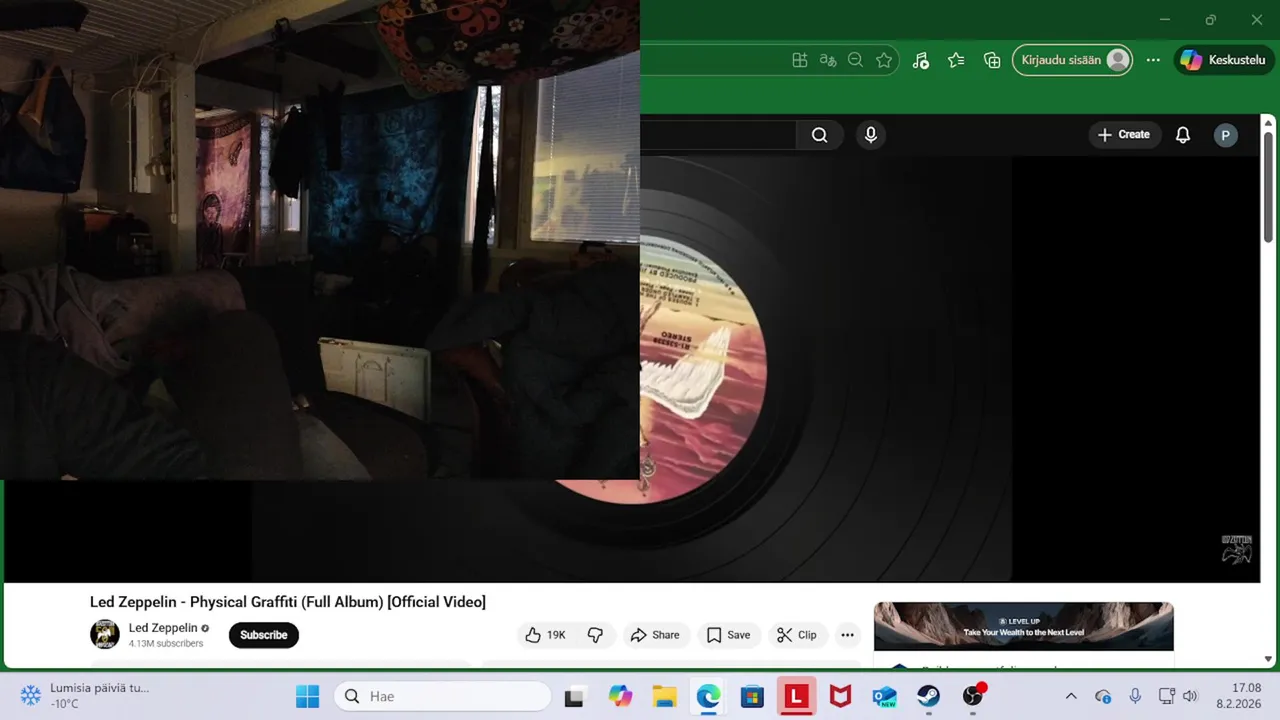Open File Explorer from taskbar

pyautogui.click(x=664, y=696)
